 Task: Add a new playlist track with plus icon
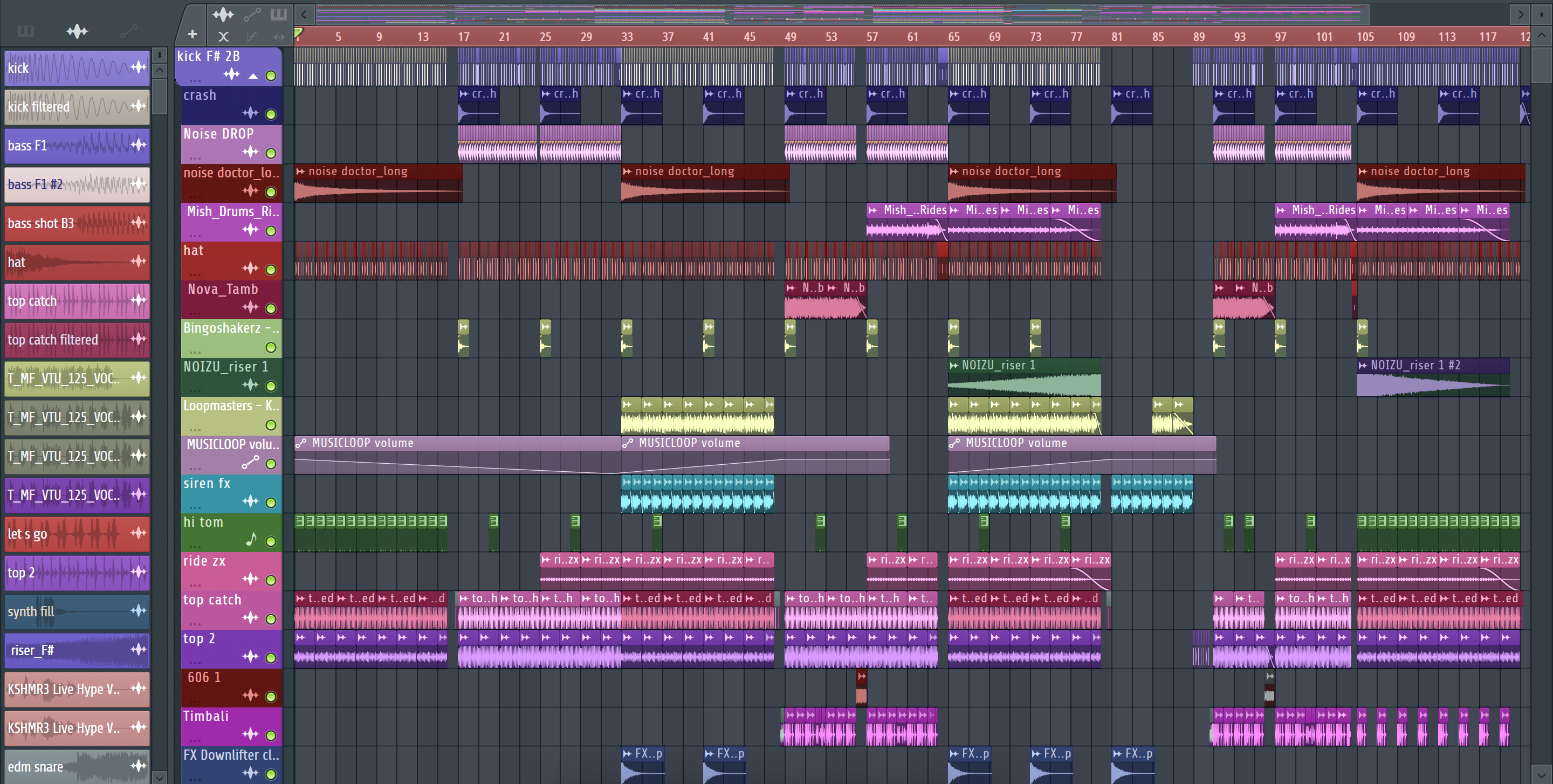193,35
